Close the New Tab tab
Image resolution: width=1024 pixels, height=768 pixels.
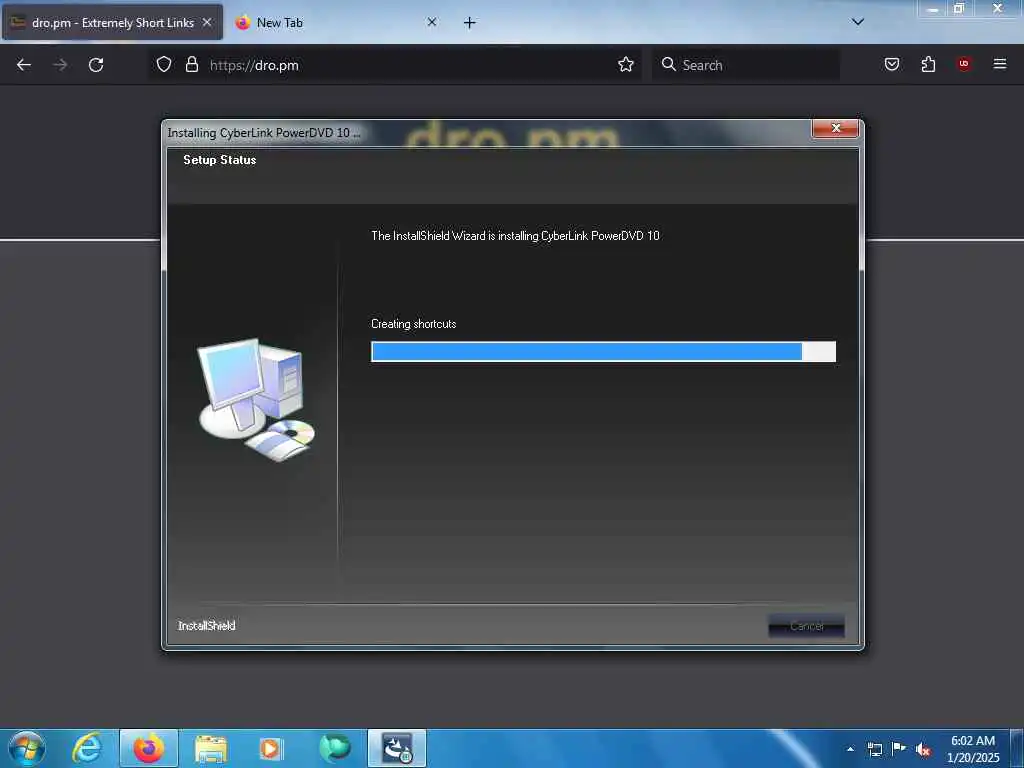[x=432, y=22]
